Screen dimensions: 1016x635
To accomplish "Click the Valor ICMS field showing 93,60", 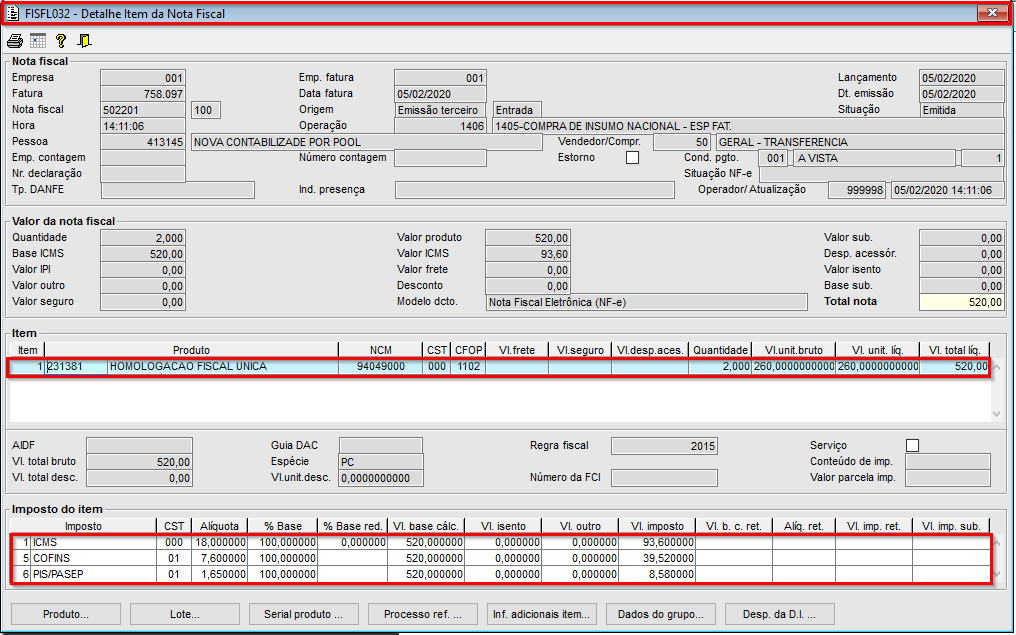I will (527, 254).
